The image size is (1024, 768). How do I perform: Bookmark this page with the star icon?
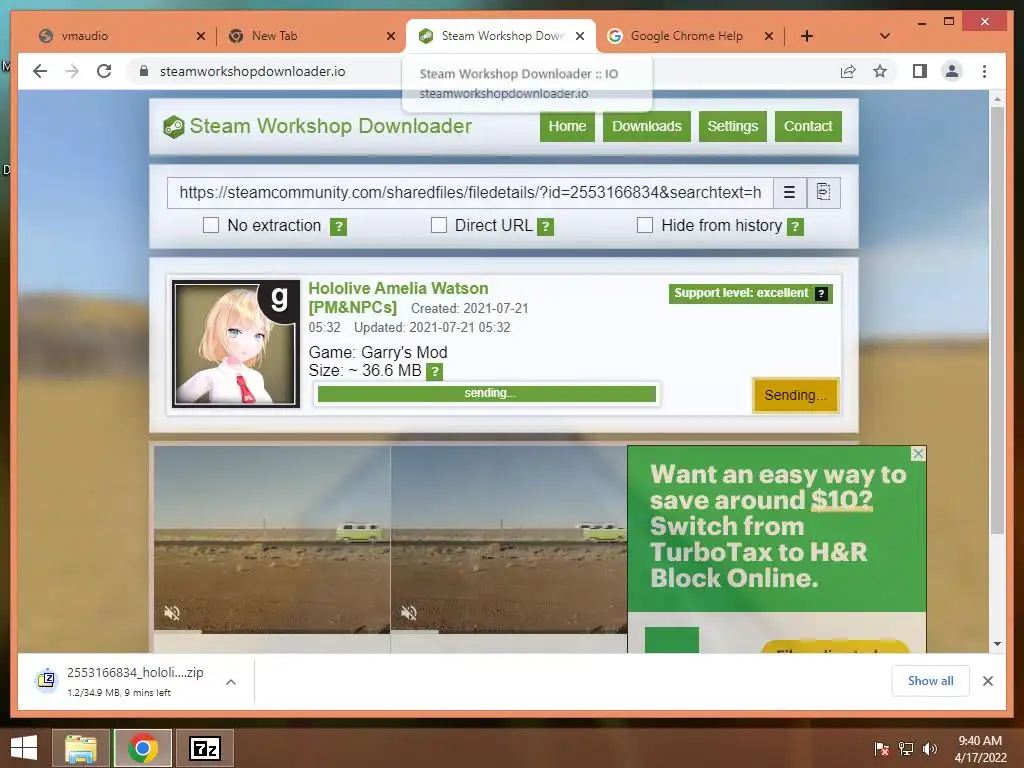pyautogui.click(x=880, y=71)
